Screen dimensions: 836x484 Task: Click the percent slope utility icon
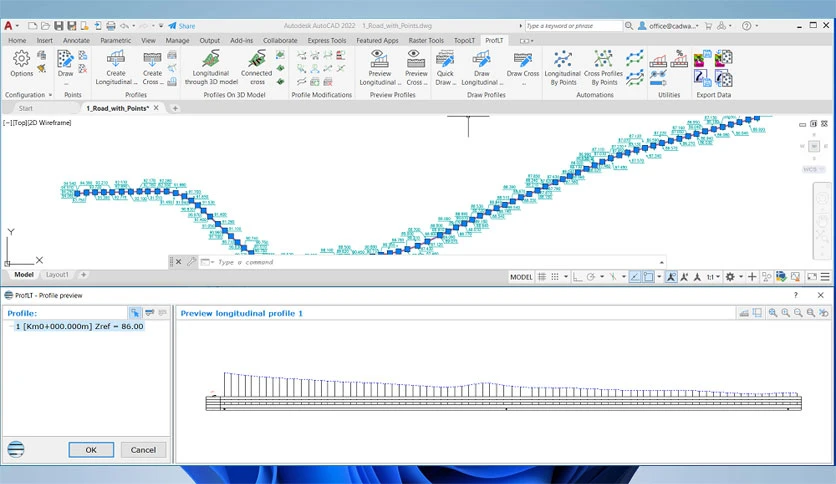[679, 58]
